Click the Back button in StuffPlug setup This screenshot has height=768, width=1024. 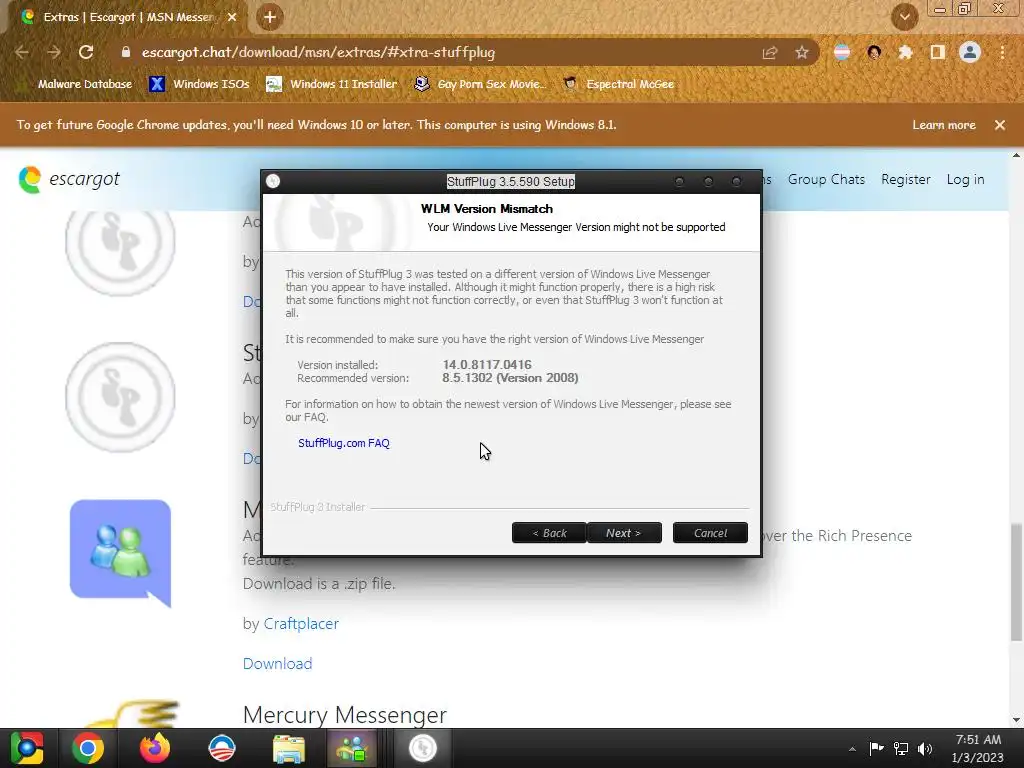tap(549, 533)
